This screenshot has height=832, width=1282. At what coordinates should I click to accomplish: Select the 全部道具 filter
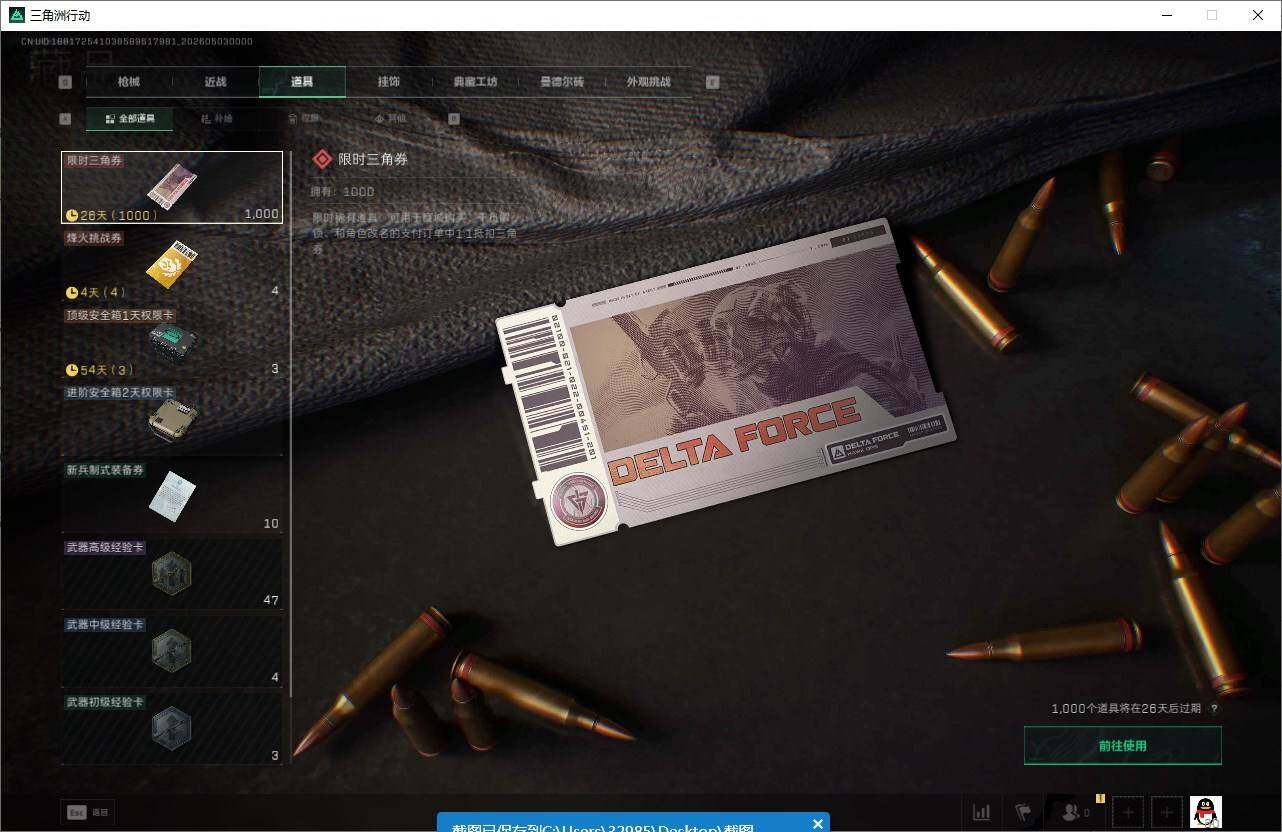(x=130, y=119)
